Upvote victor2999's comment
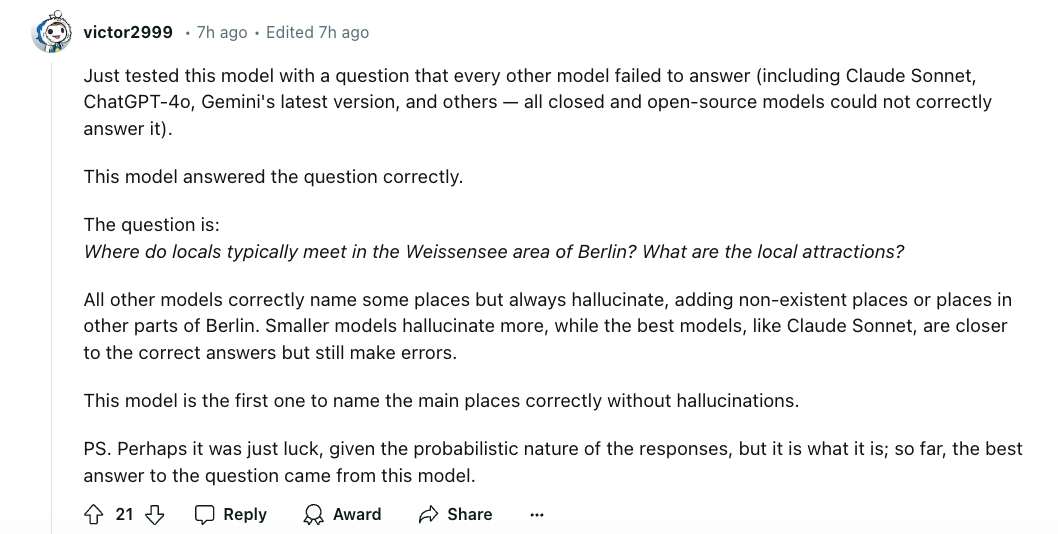Viewport: 1058px width, 534px height. point(95,514)
